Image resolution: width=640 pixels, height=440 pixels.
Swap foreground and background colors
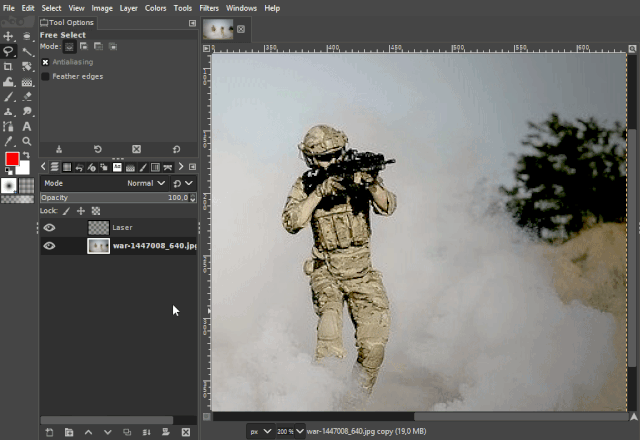point(26,155)
